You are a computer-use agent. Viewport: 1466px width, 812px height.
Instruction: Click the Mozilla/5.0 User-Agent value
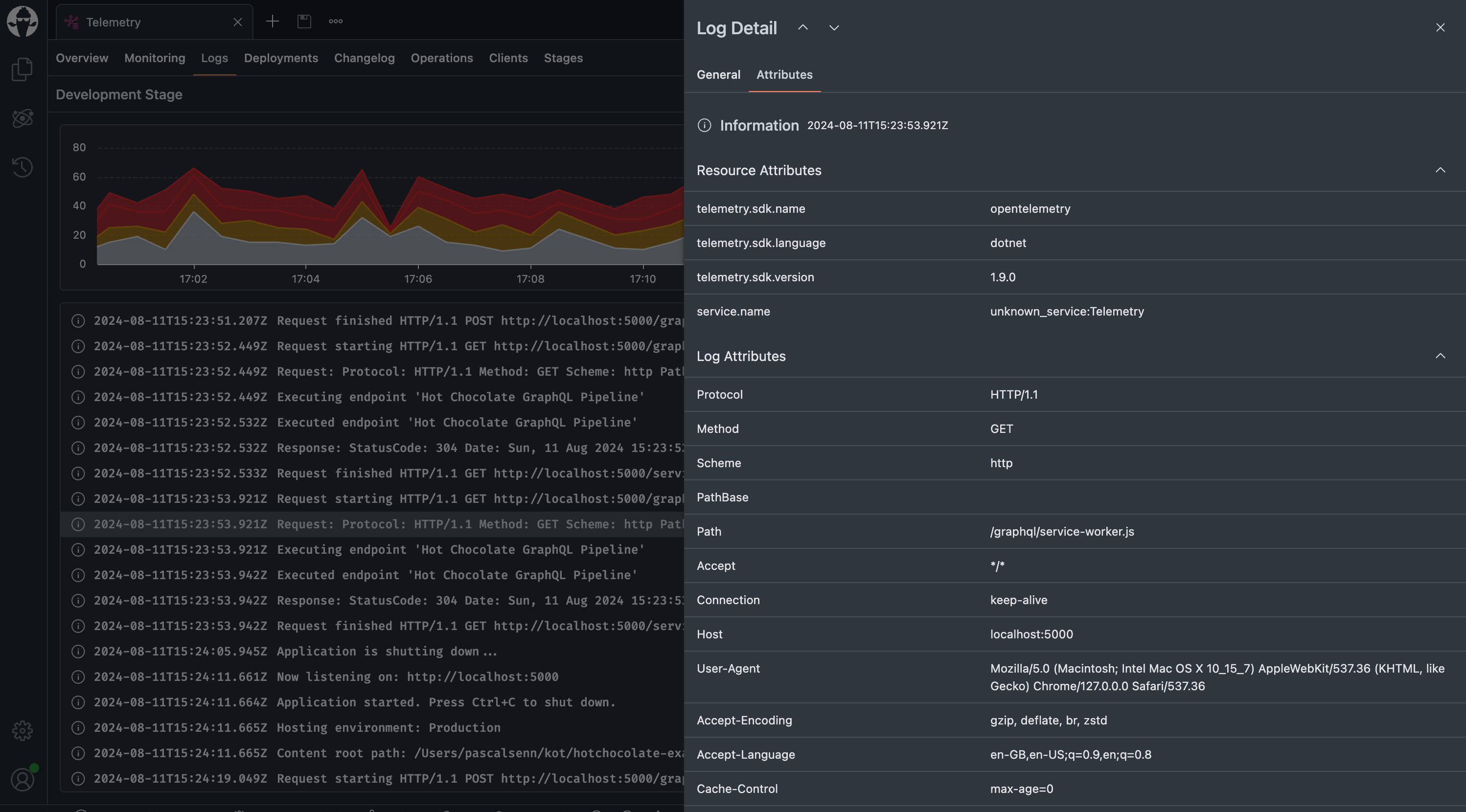click(x=1217, y=677)
